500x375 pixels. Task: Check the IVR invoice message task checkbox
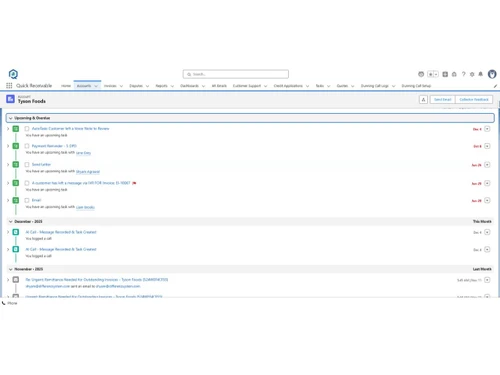pos(27,183)
